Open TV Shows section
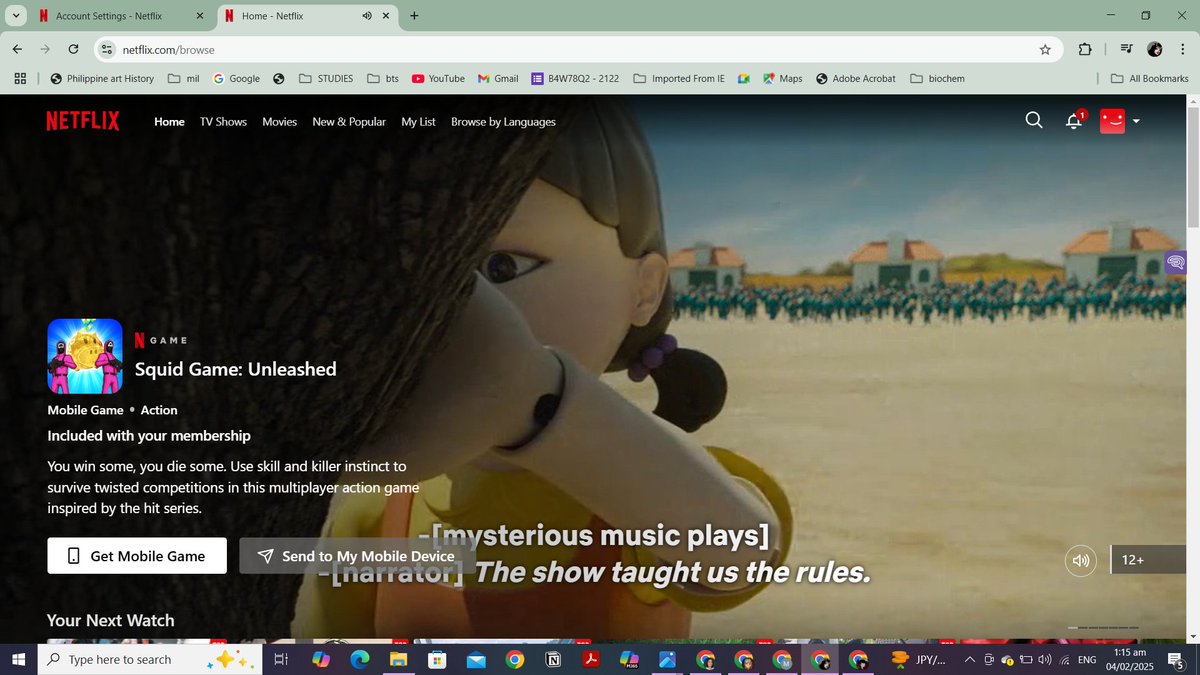This screenshot has width=1200, height=675. click(x=223, y=122)
